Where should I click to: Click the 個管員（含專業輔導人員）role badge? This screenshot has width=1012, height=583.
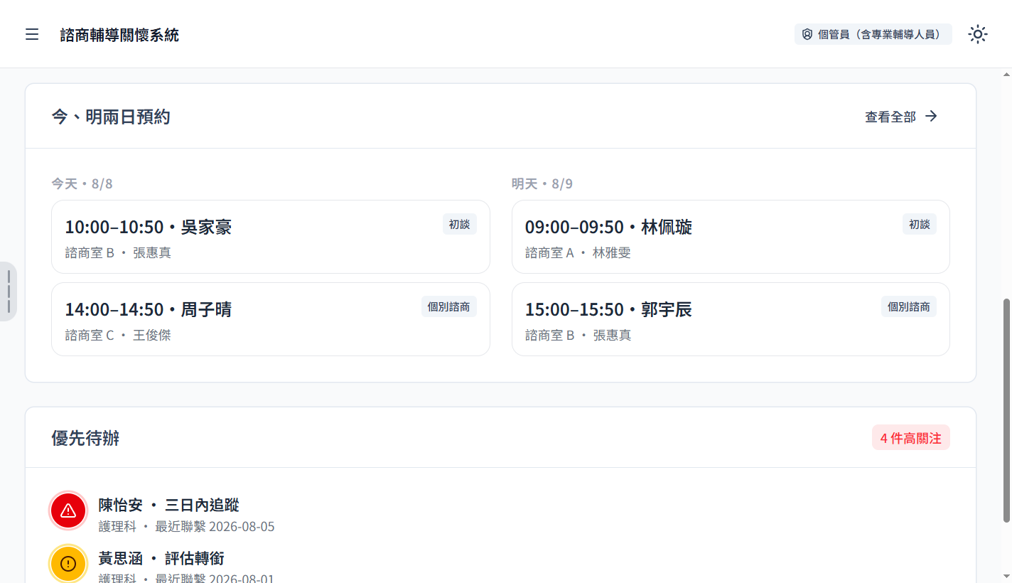tap(873, 34)
